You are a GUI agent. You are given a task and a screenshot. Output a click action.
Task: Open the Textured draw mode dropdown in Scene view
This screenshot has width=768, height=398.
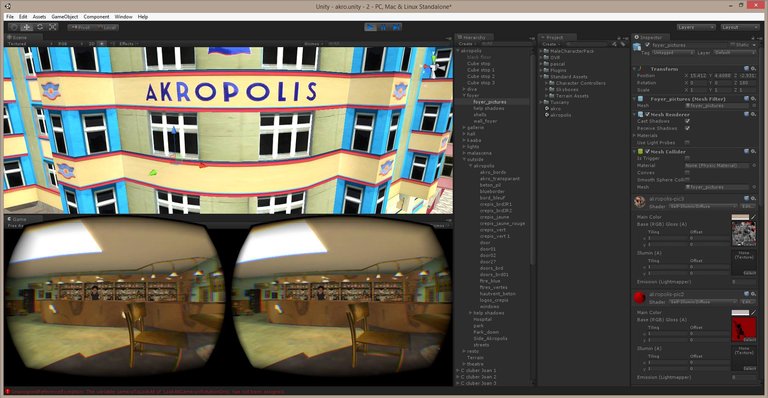tap(28, 44)
